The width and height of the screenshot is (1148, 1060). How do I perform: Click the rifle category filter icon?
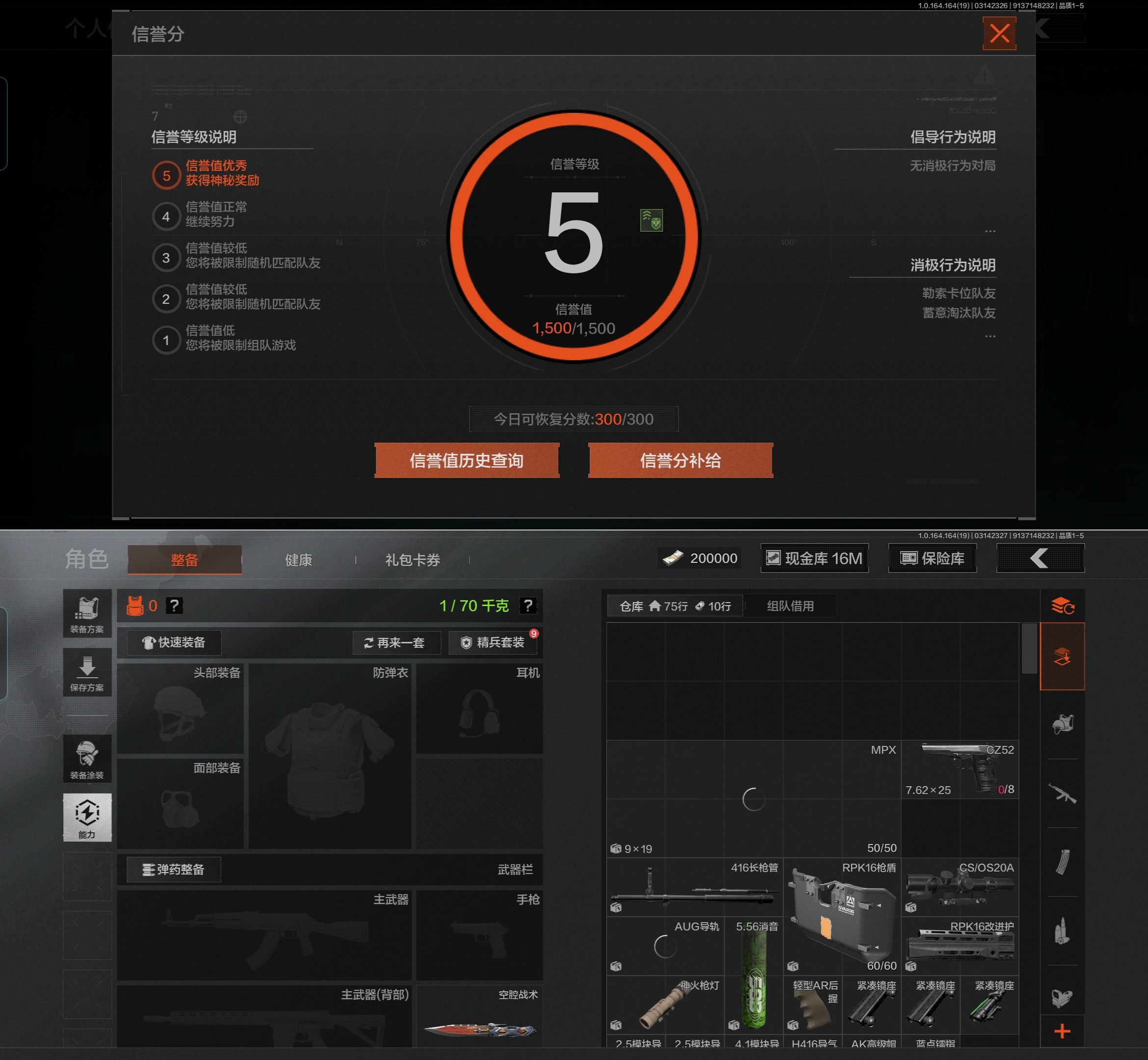pos(1062,794)
